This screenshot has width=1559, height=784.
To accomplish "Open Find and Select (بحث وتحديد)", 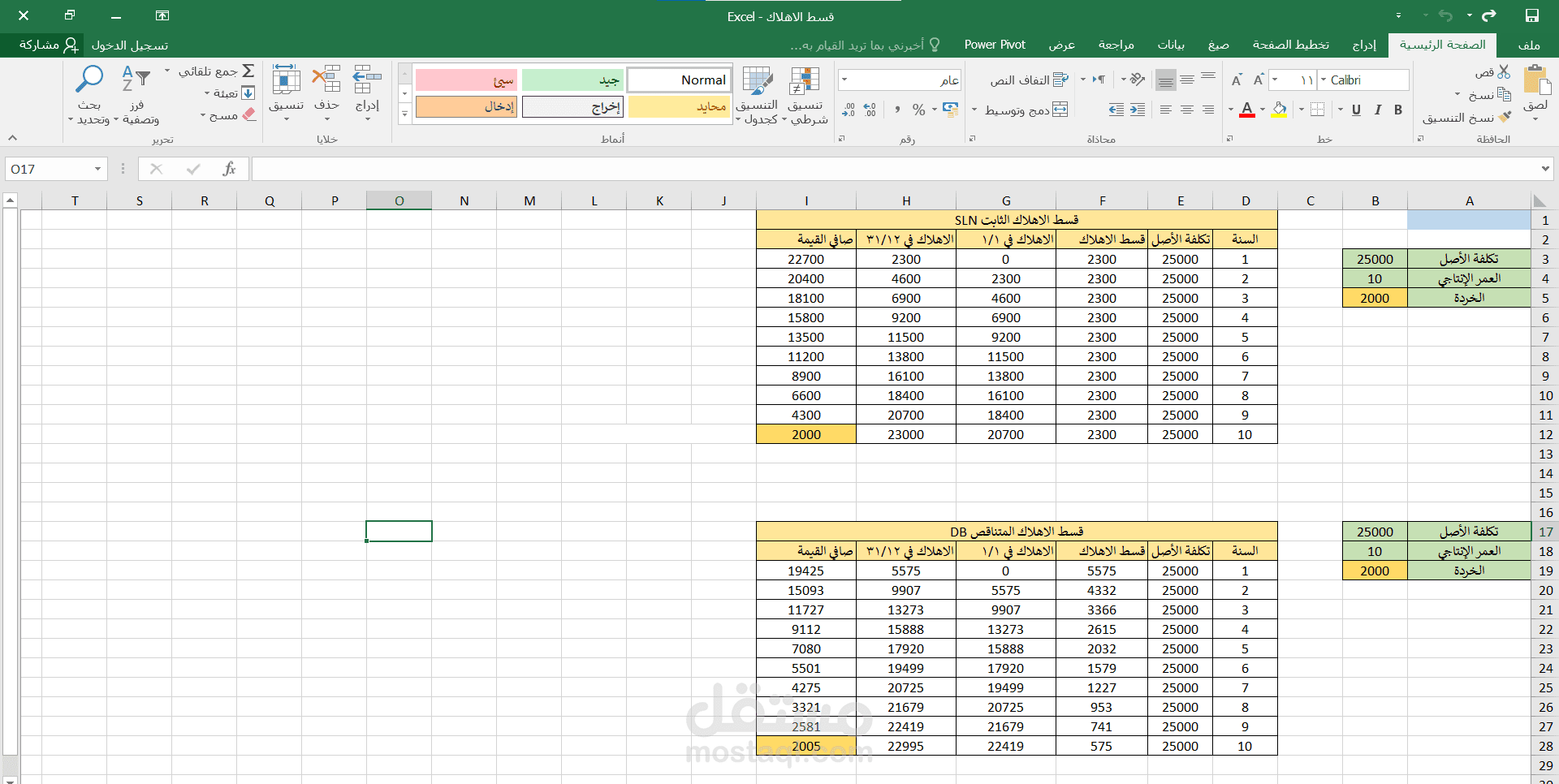I will [x=89, y=95].
